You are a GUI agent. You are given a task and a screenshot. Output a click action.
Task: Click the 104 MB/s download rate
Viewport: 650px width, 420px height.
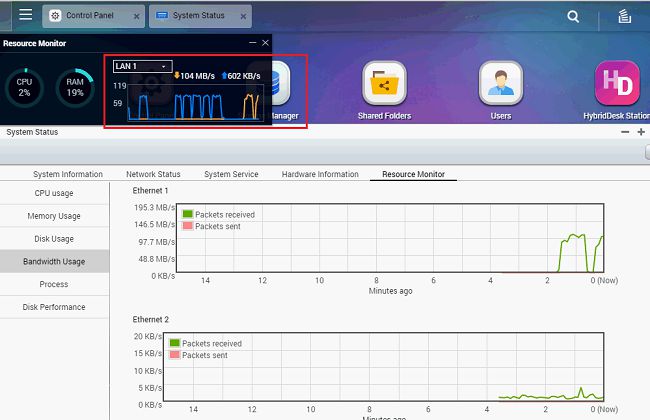194,76
